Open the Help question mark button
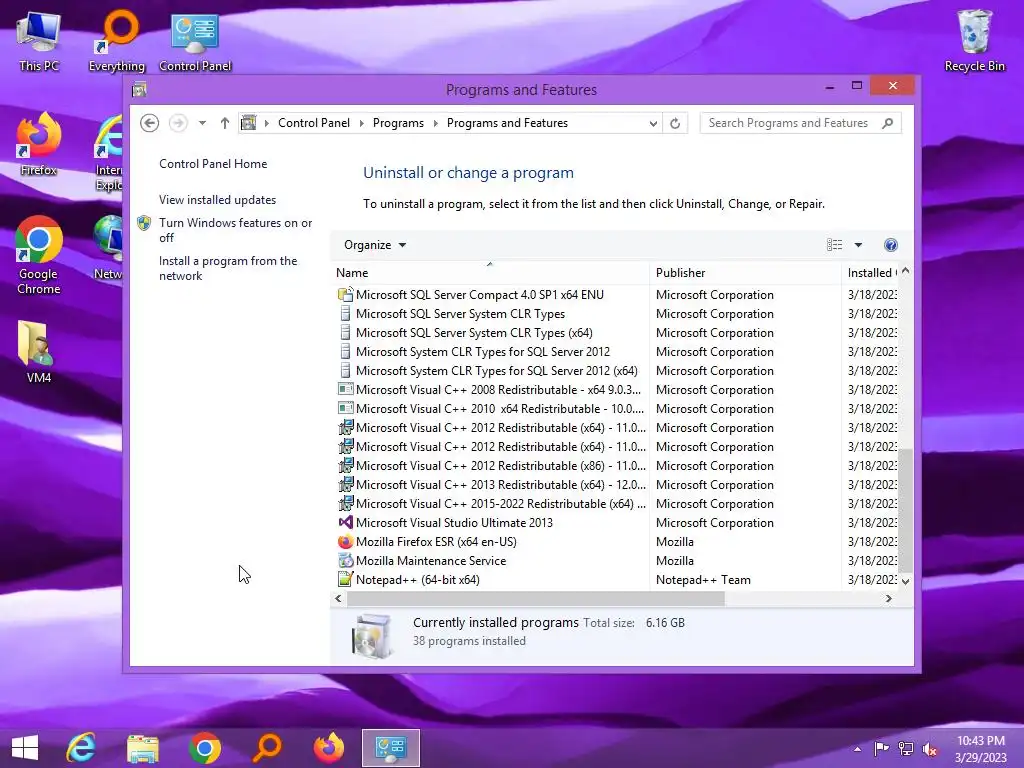 891,245
